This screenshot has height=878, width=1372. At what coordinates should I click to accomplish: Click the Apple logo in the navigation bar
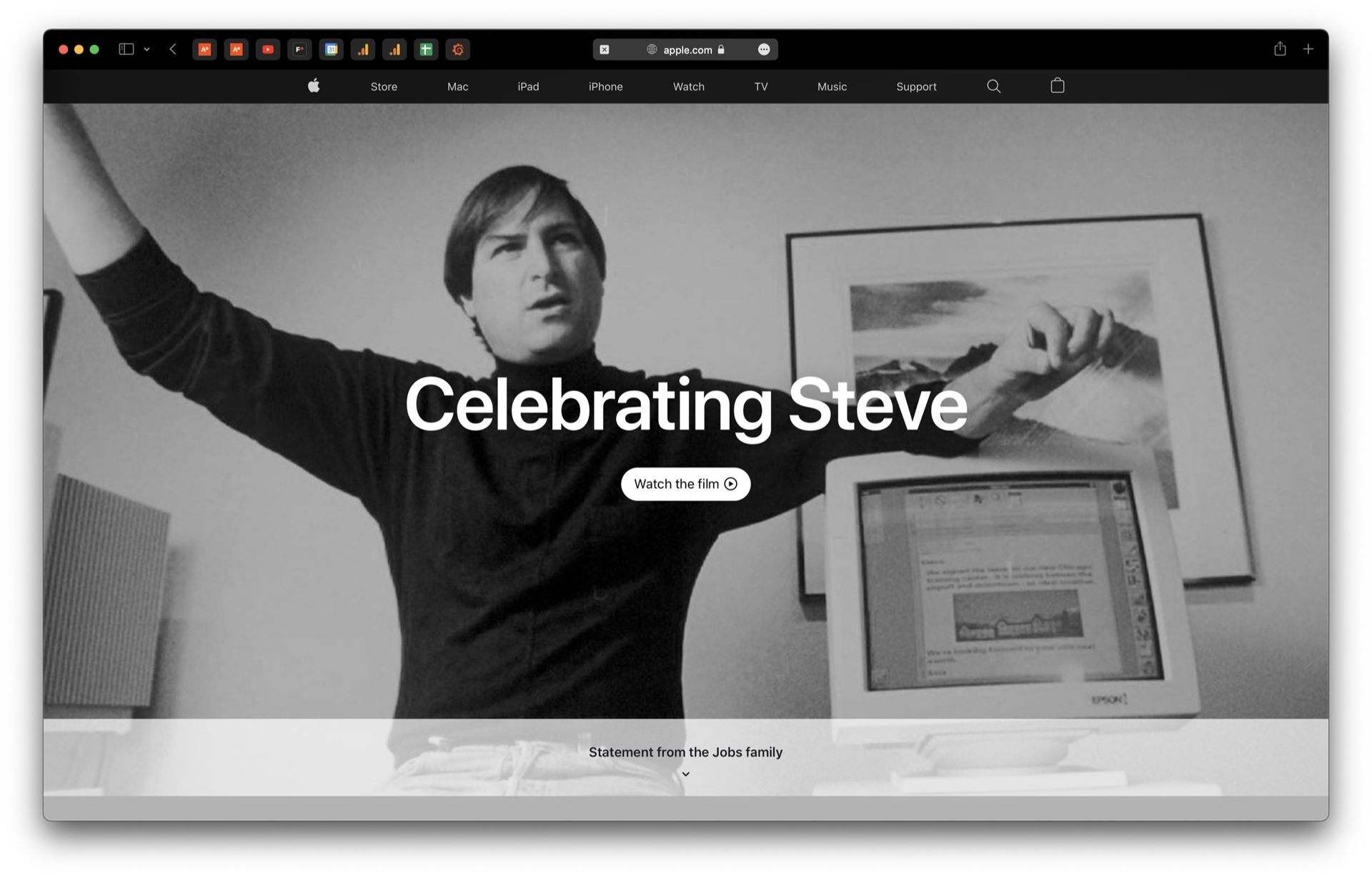[x=313, y=86]
